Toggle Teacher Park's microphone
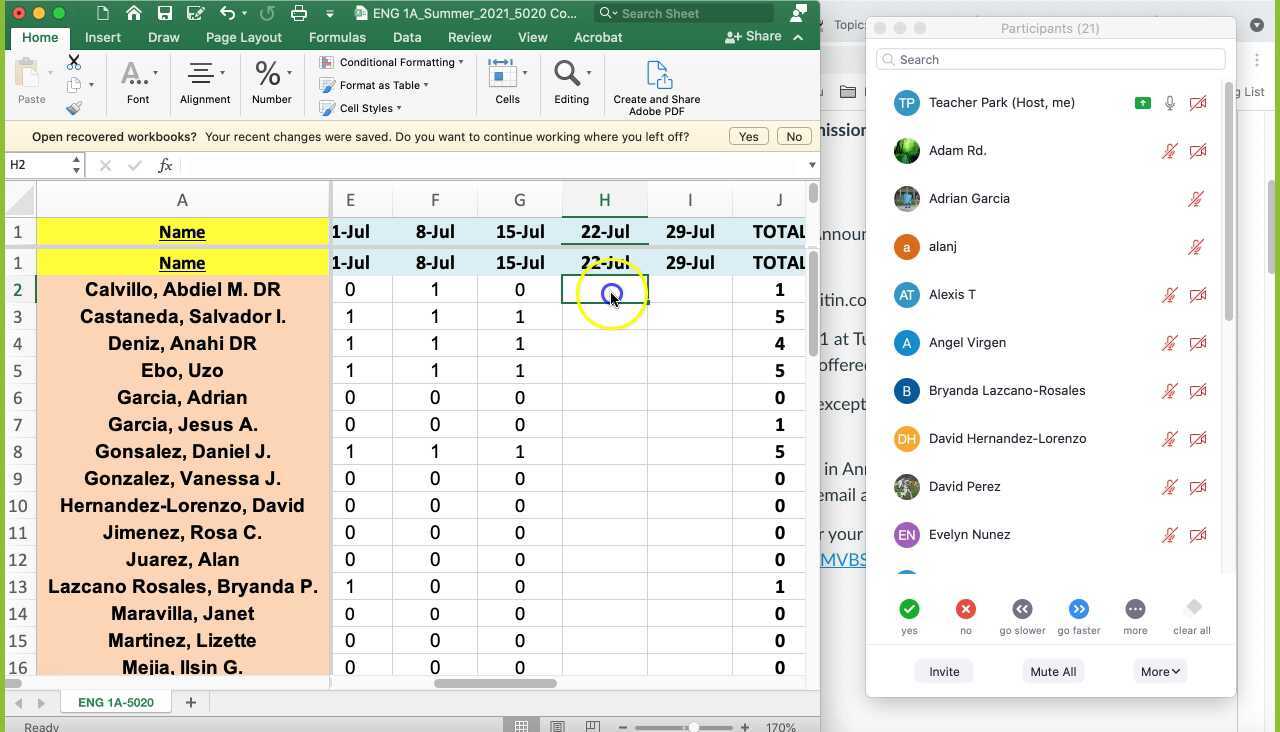Viewport: 1280px width, 732px height. (x=1169, y=103)
